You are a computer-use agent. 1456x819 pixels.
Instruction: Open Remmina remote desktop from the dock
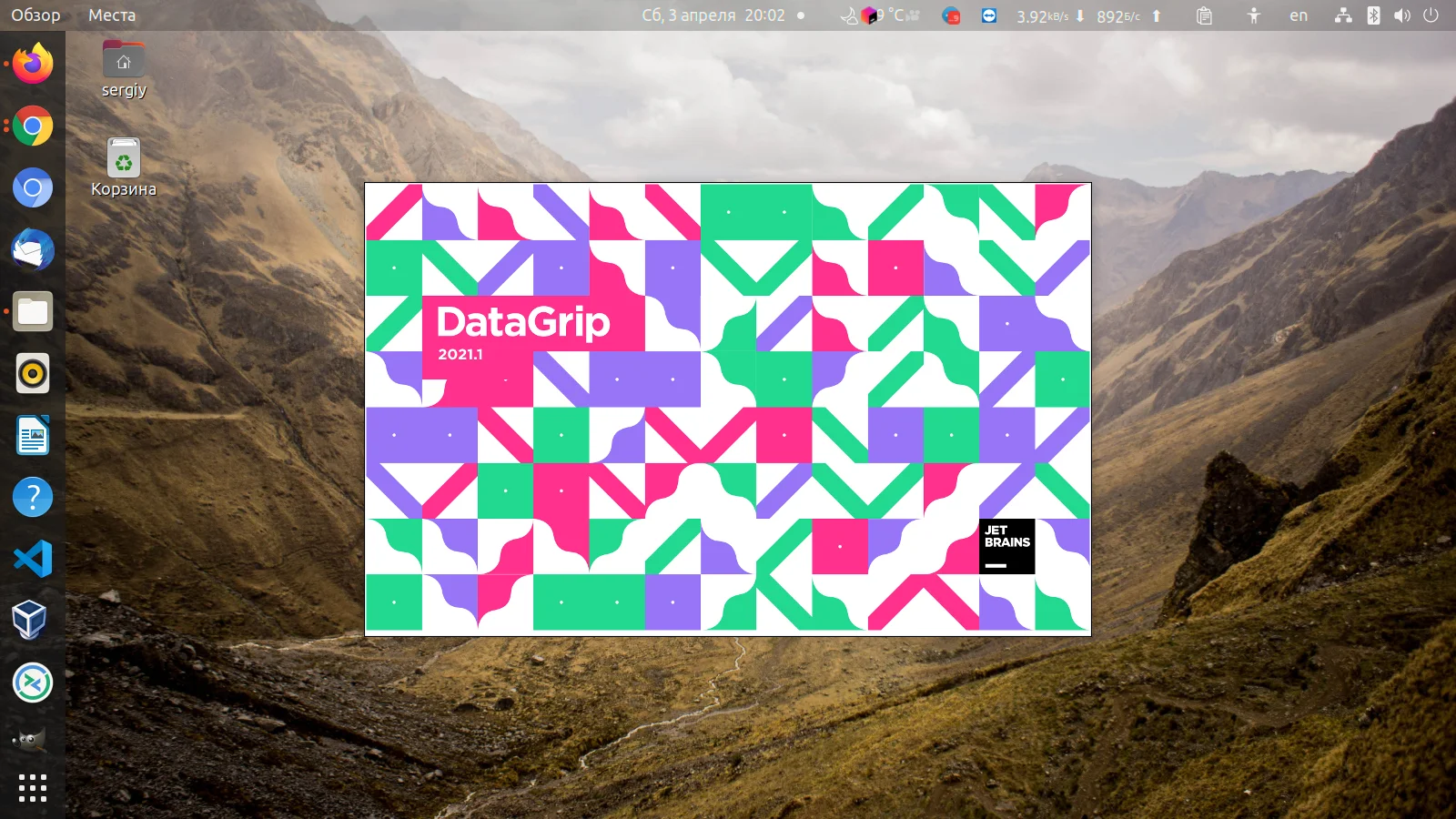point(33,682)
